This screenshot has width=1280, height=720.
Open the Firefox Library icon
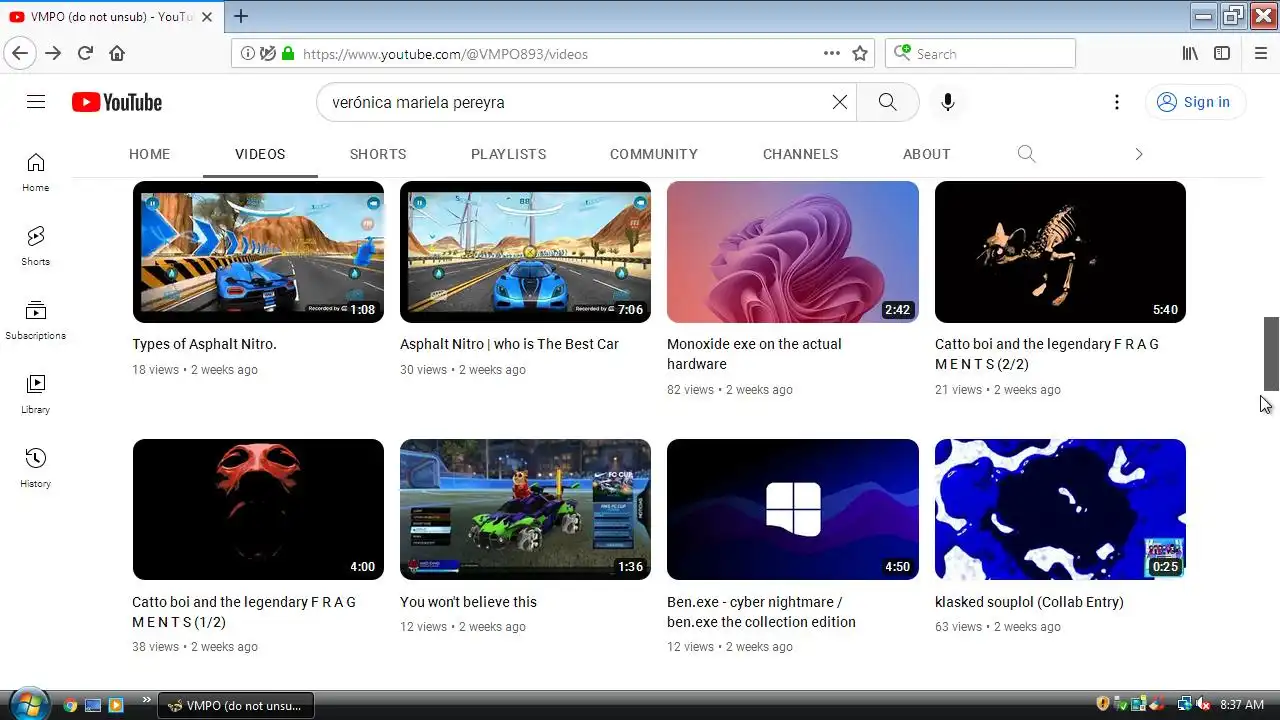pyautogui.click(x=1190, y=53)
